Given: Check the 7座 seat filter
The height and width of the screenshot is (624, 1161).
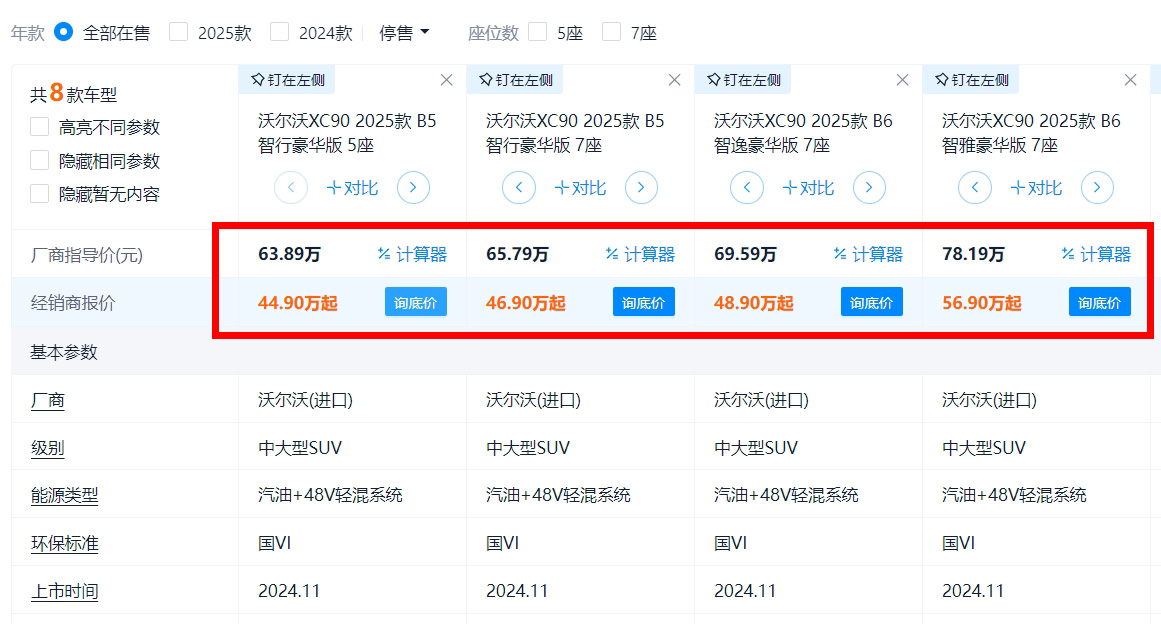Looking at the screenshot, I should pyautogui.click(x=611, y=32).
